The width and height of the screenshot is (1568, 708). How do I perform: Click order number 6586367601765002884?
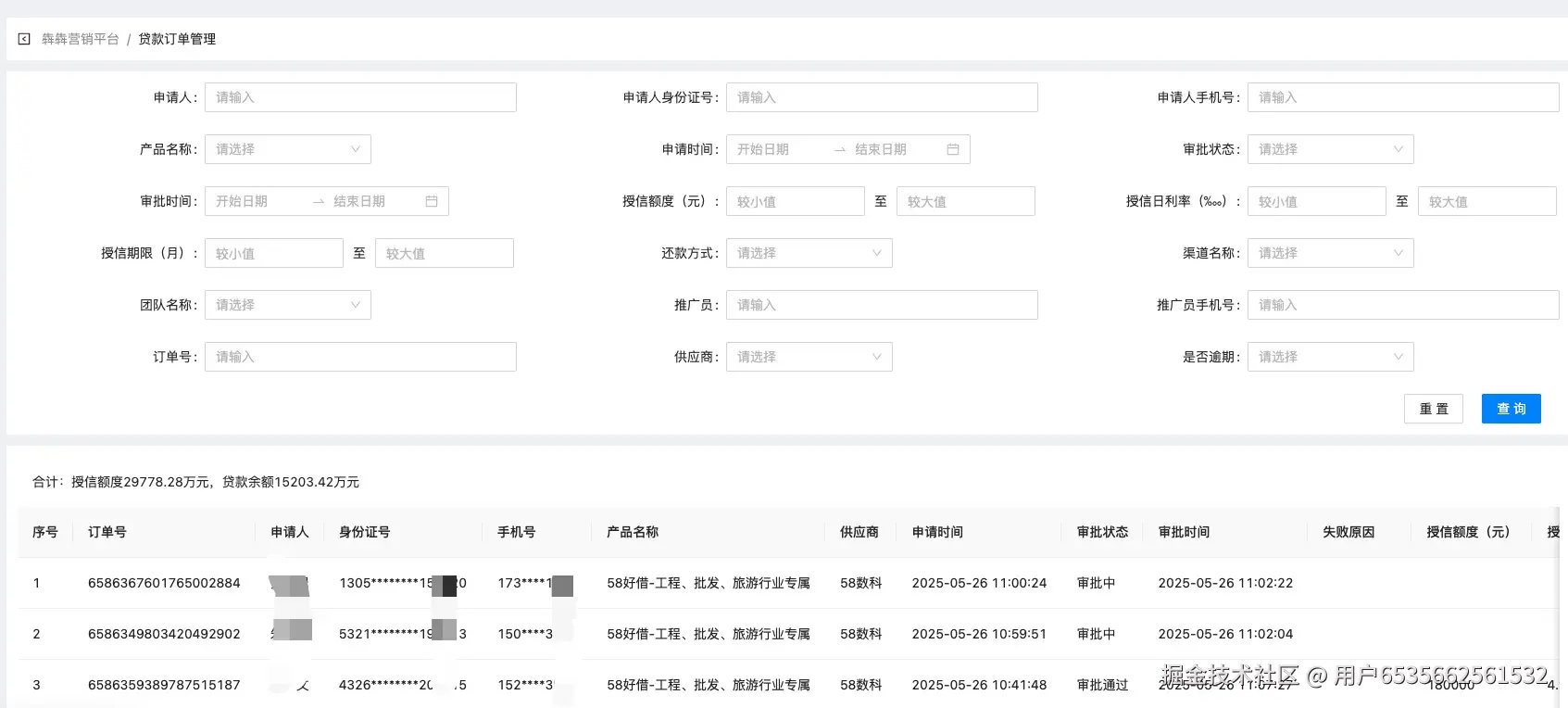(x=164, y=583)
